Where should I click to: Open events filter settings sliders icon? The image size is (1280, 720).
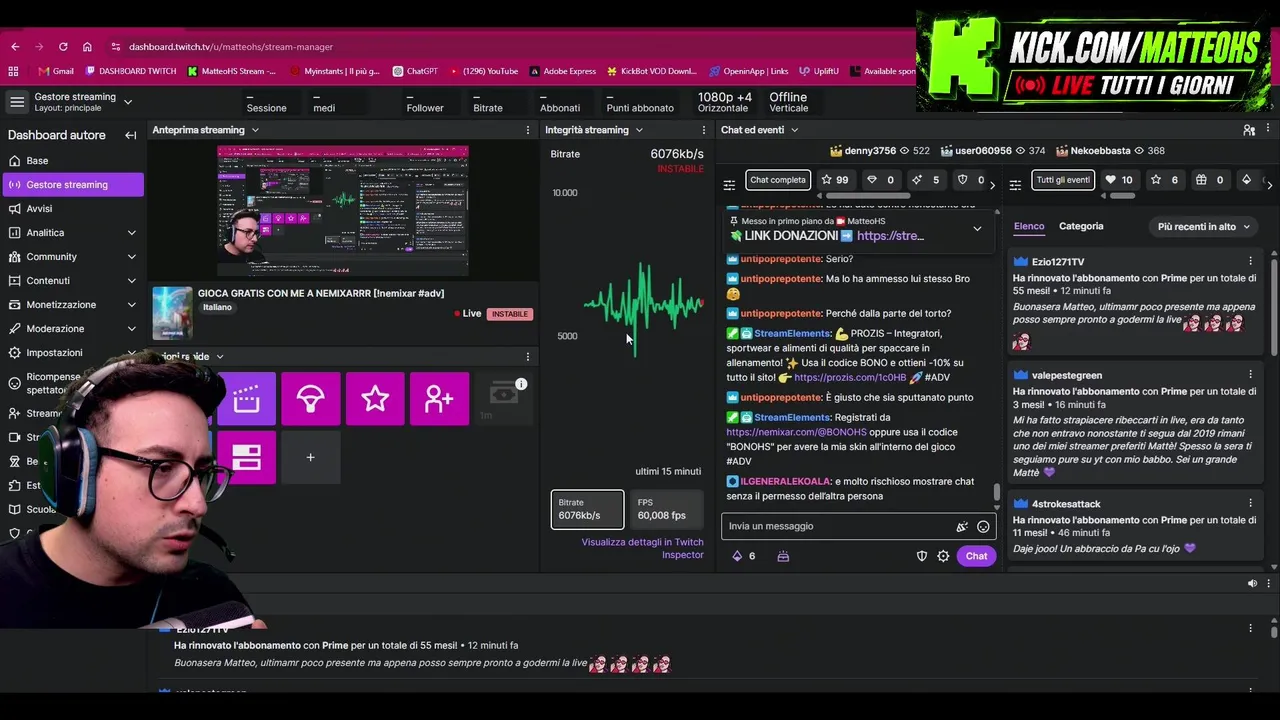click(x=1015, y=185)
